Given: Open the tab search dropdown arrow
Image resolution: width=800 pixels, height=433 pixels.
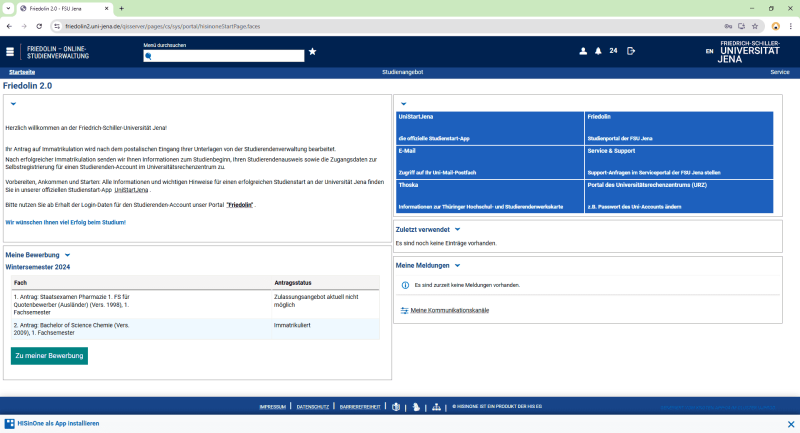Looking at the screenshot, I should click(8, 8).
